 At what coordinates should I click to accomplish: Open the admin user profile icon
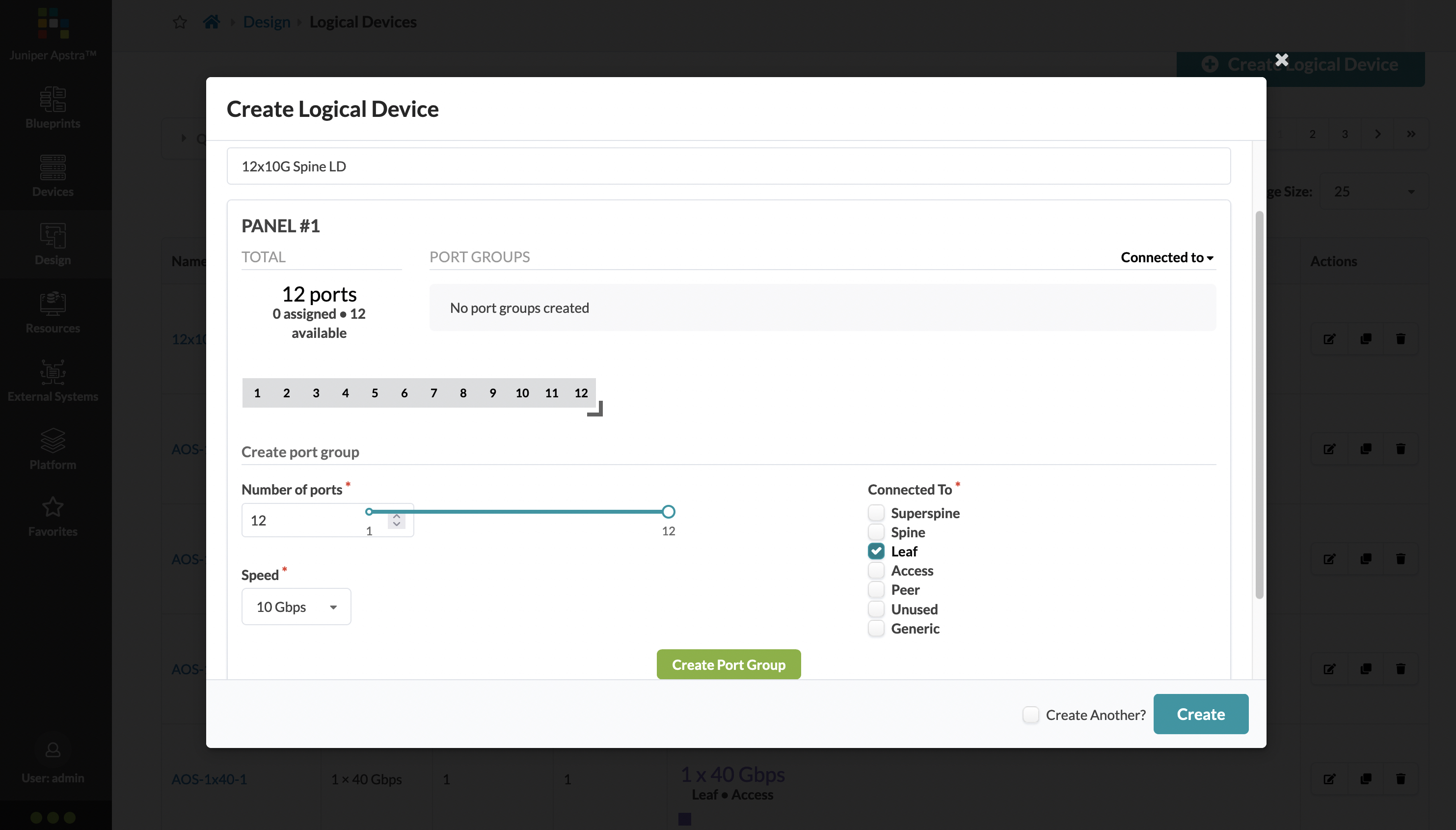[x=53, y=749]
